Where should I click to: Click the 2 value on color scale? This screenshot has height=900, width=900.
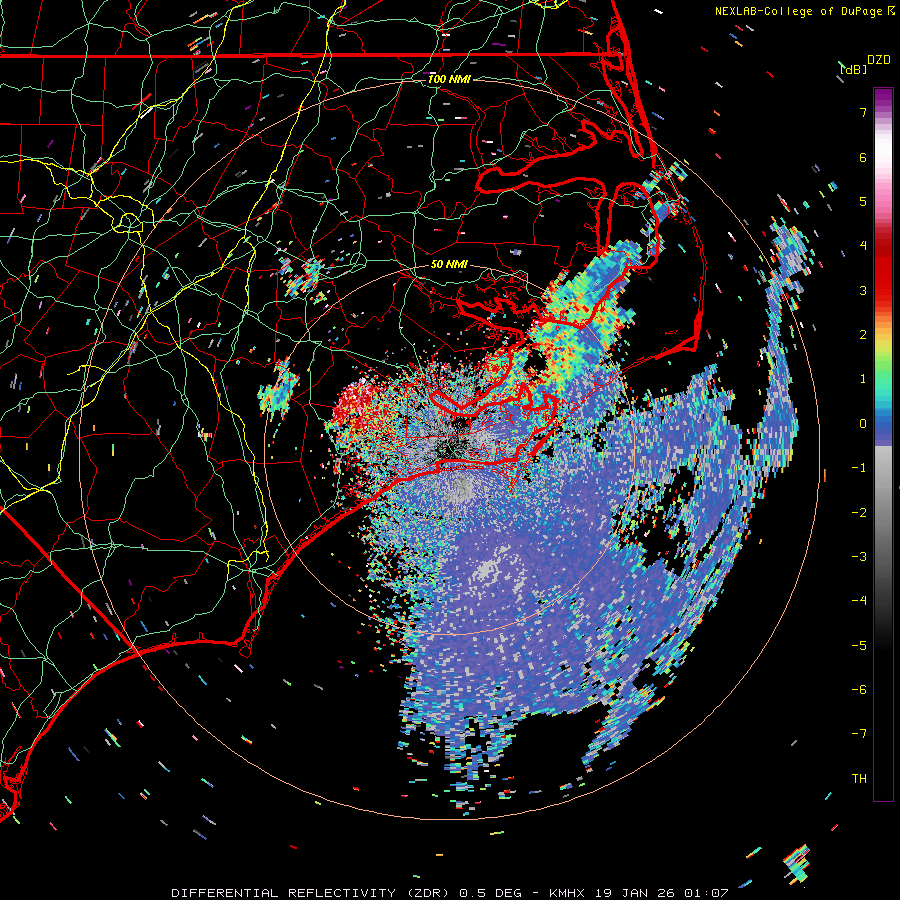click(x=863, y=335)
